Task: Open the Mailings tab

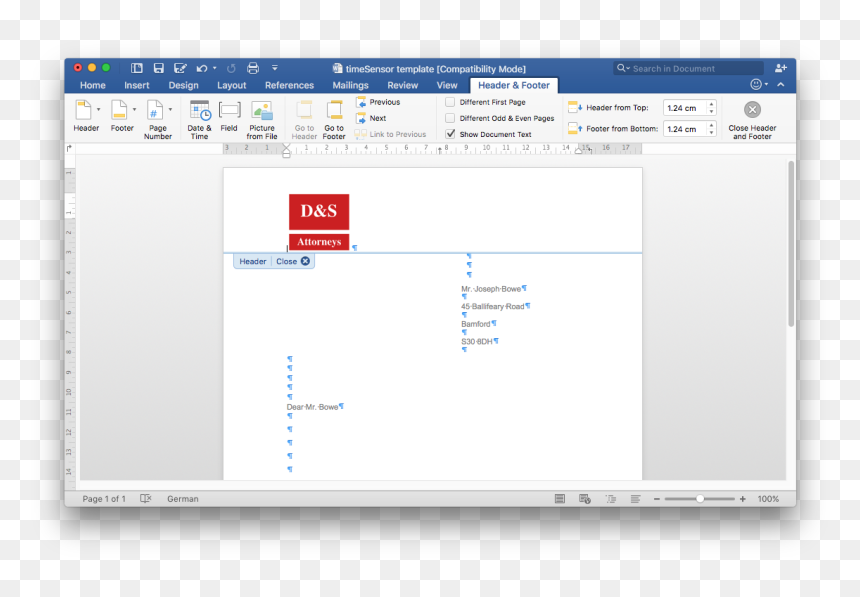Action: point(350,85)
